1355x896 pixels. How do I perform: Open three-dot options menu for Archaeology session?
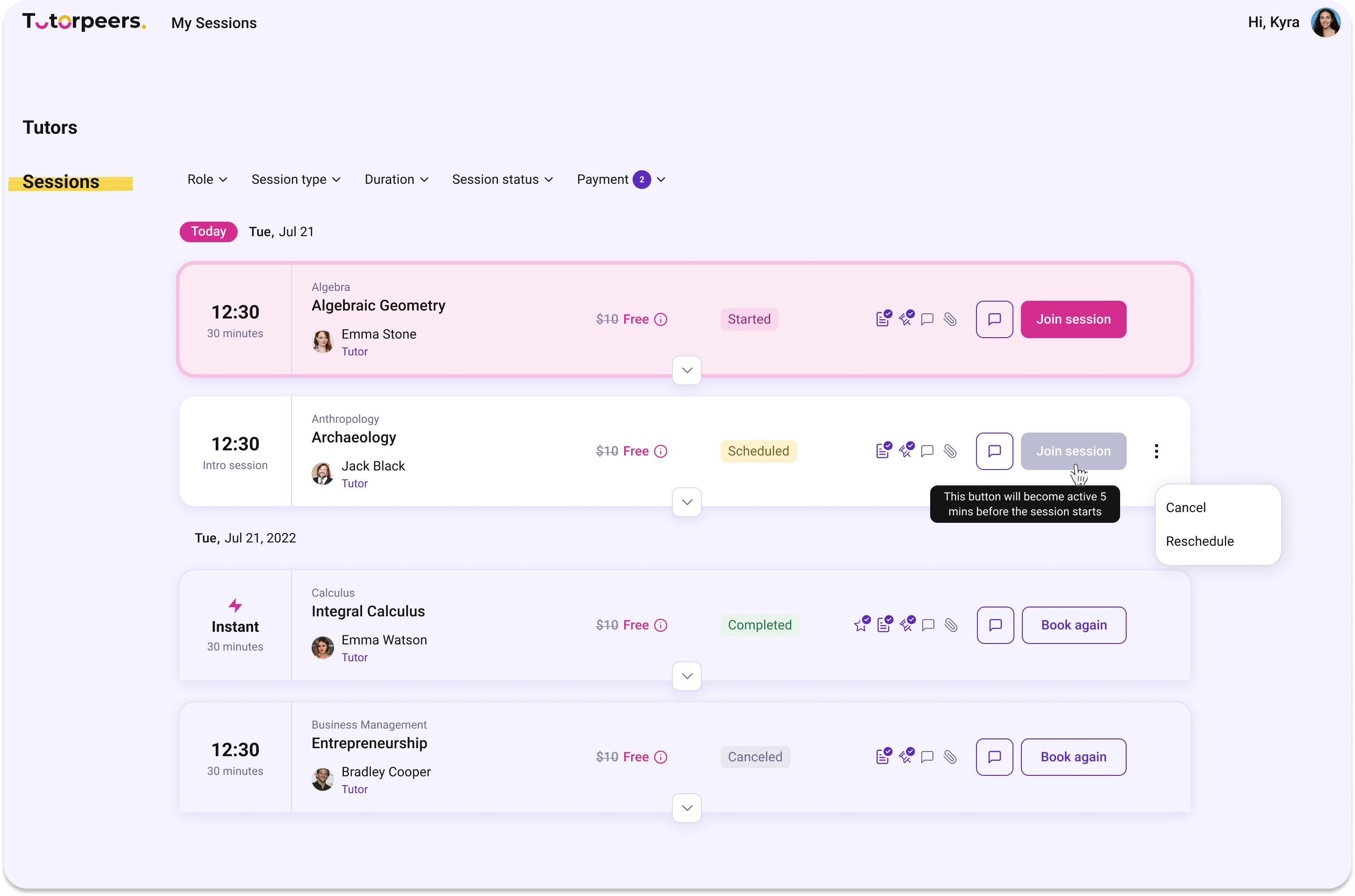(x=1156, y=451)
